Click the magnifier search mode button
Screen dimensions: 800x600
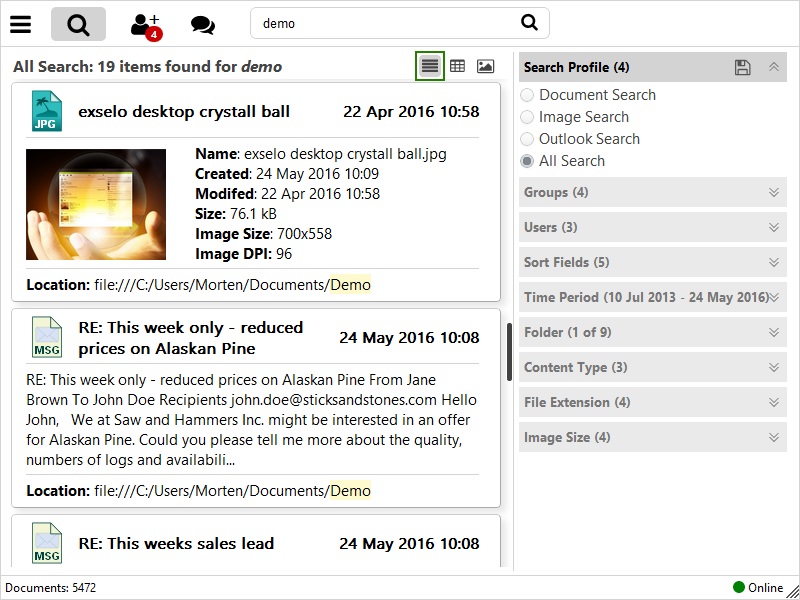[x=78, y=24]
